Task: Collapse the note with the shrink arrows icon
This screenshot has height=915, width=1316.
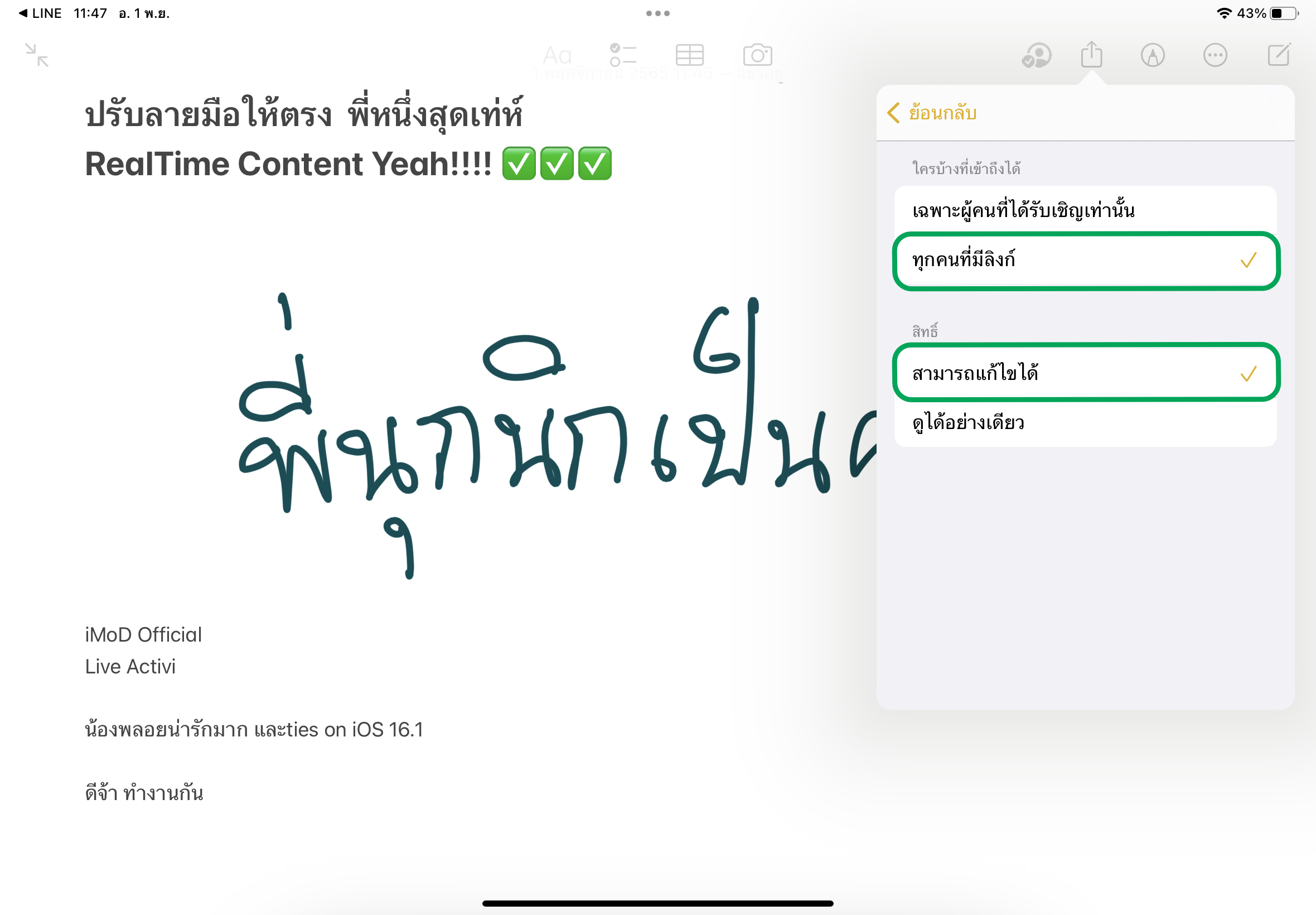Action: (37, 55)
